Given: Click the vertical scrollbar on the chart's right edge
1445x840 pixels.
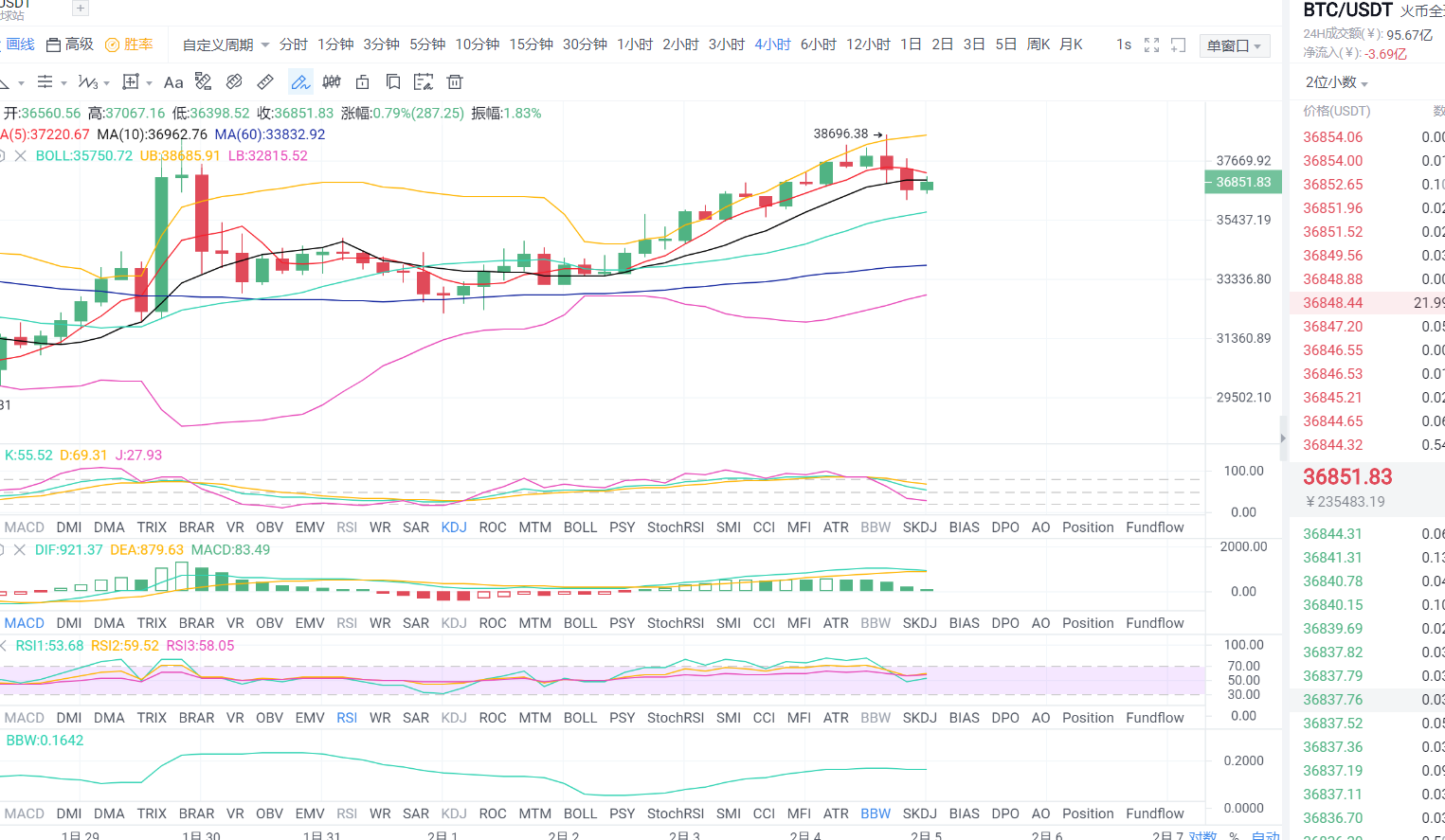Looking at the screenshot, I should (1283, 436).
